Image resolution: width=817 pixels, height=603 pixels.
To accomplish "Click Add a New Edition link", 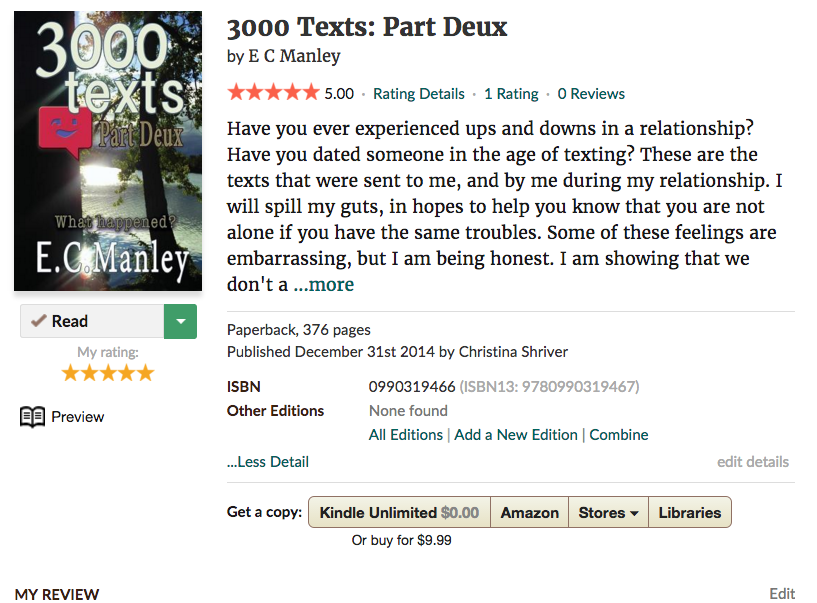I will tap(516, 435).
